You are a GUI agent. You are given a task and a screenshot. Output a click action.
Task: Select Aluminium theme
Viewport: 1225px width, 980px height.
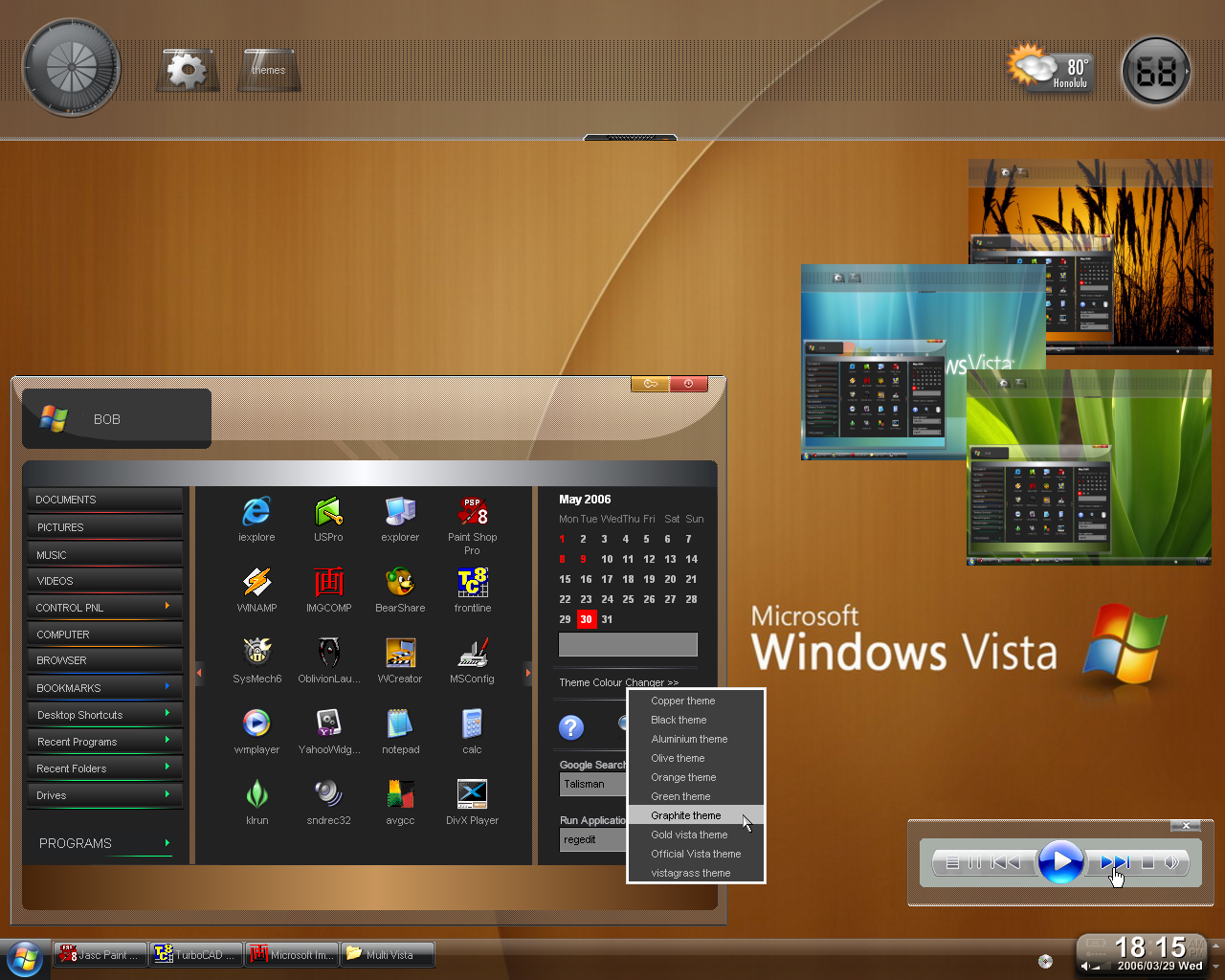696,739
